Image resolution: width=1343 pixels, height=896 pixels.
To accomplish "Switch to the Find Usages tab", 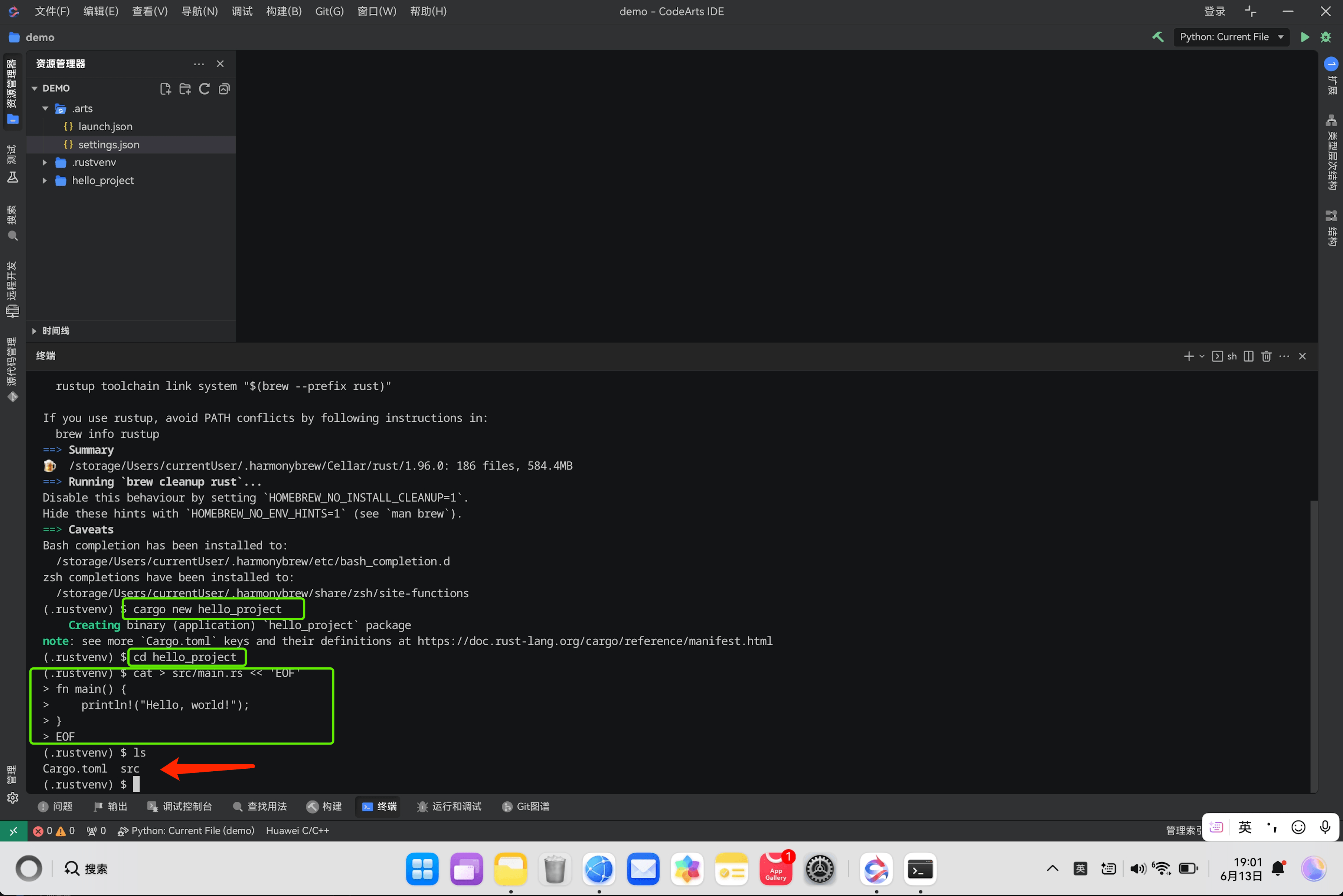I will (x=260, y=806).
